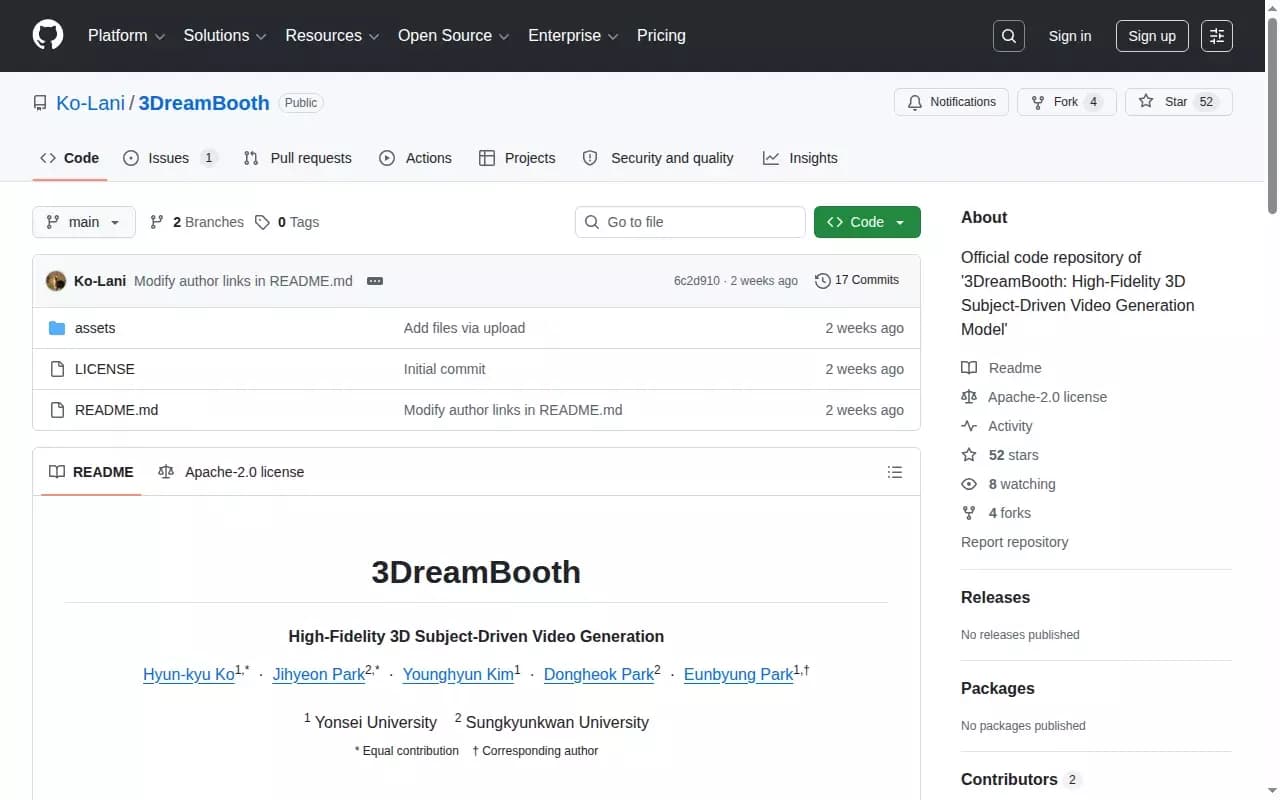Click Ko-Lani username in latest commit row

click(100, 281)
